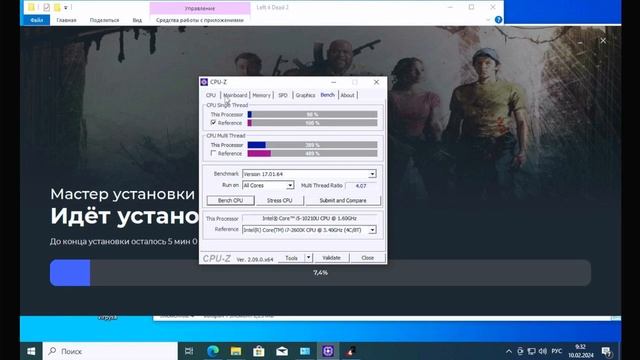
Task: Toggle the Multi Thread Reference checkbox
Action: pyautogui.click(x=213, y=153)
